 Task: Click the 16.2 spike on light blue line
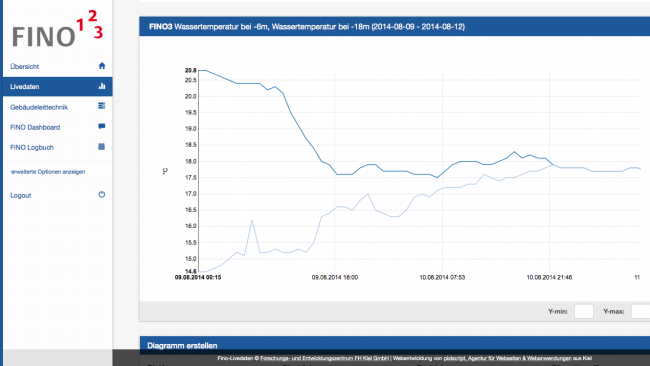coord(252,221)
